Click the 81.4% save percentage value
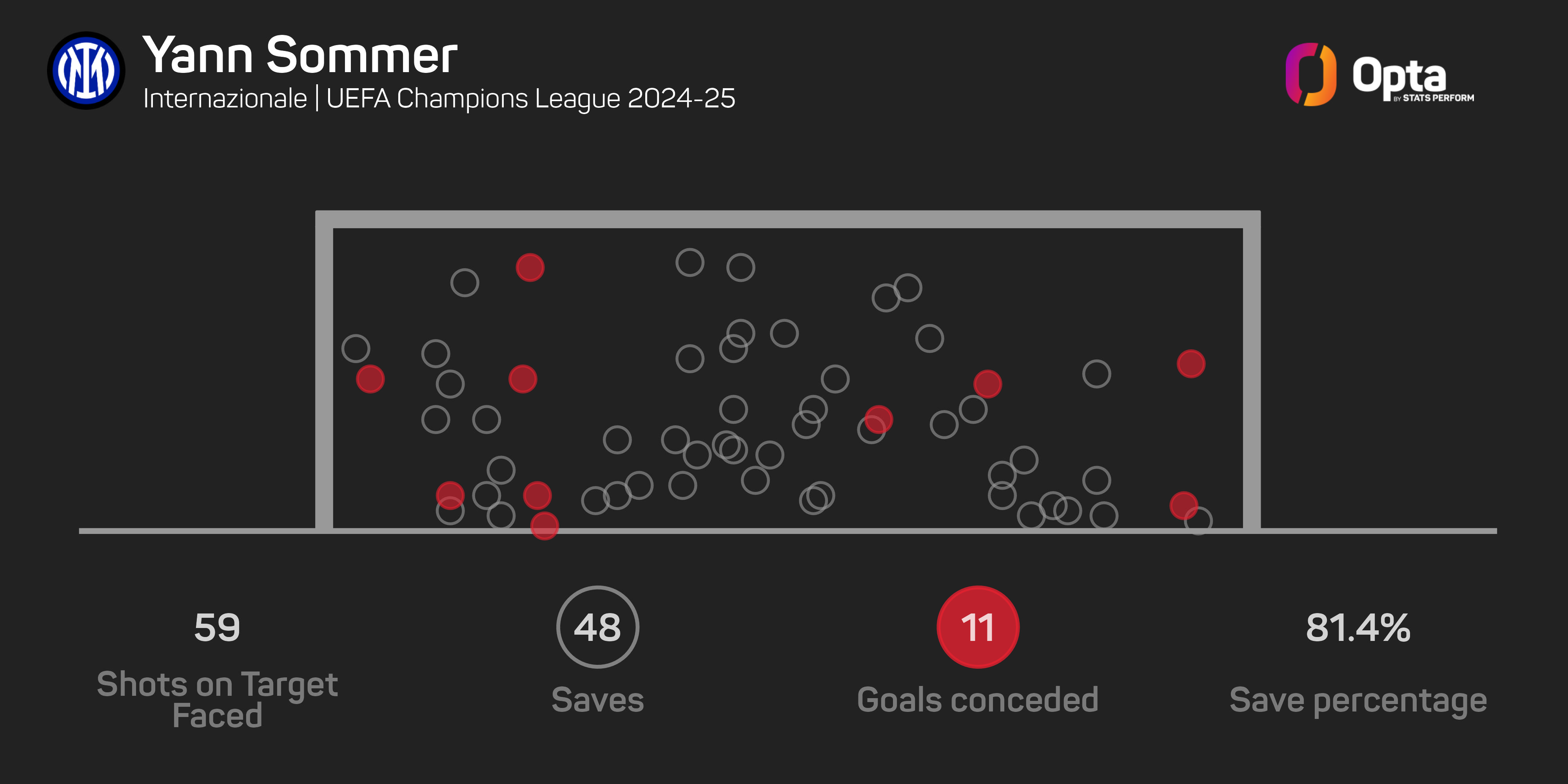Image resolution: width=1568 pixels, height=784 pixels. 1357,628
